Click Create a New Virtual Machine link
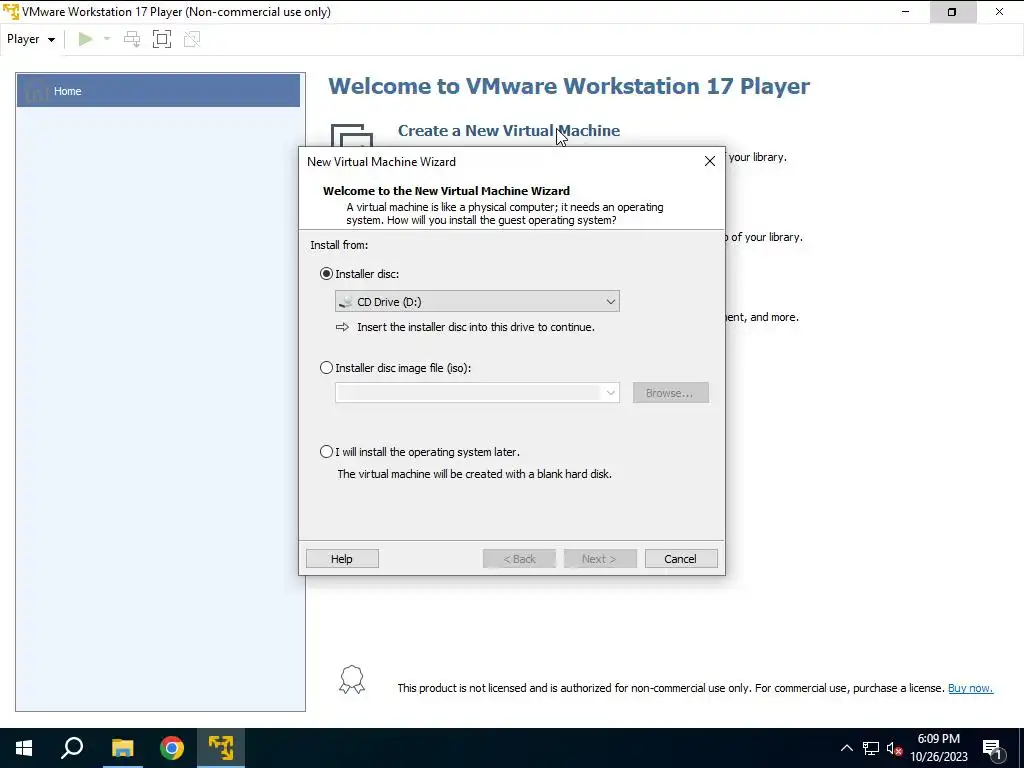This screenshot has width=1024, height=768. point(509,131)
